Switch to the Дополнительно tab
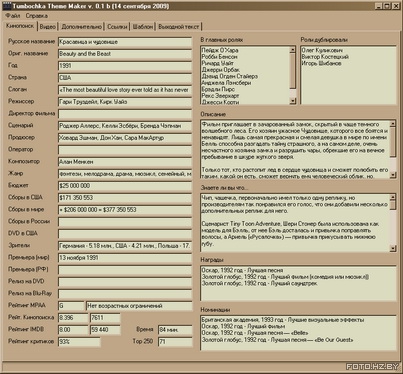403x374 pixels. tap(82, 27)
